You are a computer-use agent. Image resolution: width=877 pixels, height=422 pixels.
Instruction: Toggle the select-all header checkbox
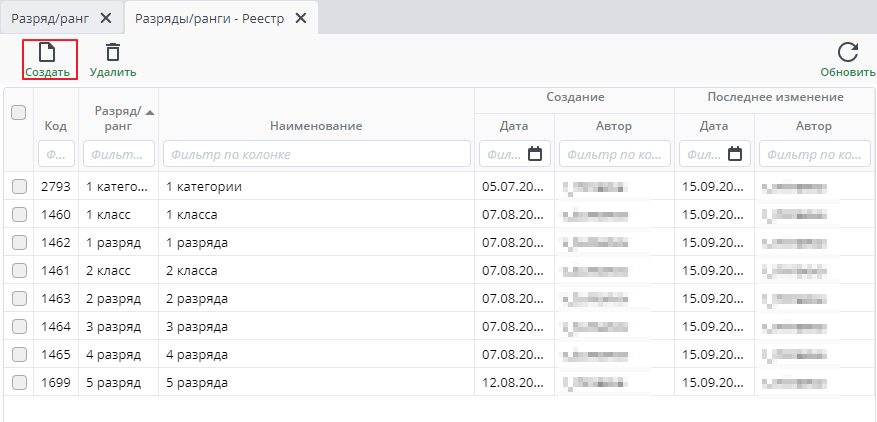point(18,113)
